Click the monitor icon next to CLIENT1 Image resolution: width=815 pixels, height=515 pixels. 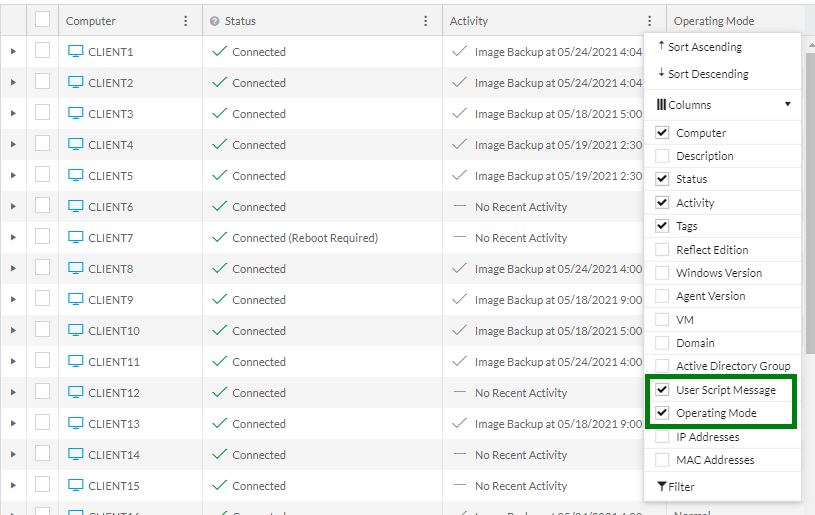75,51
